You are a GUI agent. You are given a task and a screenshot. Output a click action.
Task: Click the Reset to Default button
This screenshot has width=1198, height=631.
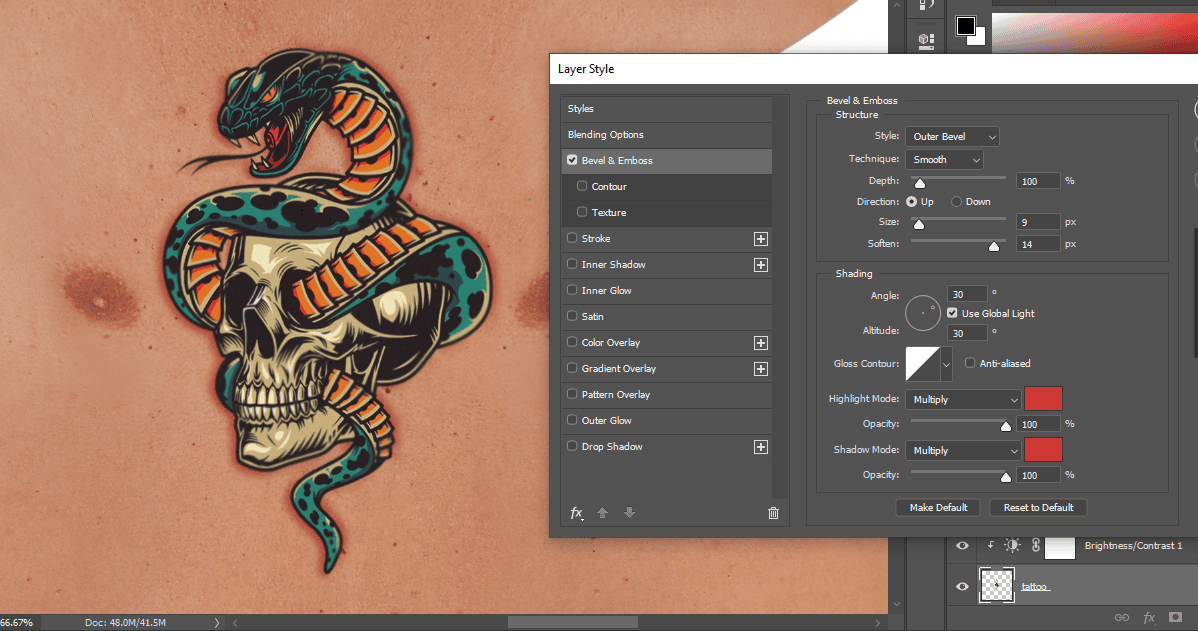point(1038,507)
